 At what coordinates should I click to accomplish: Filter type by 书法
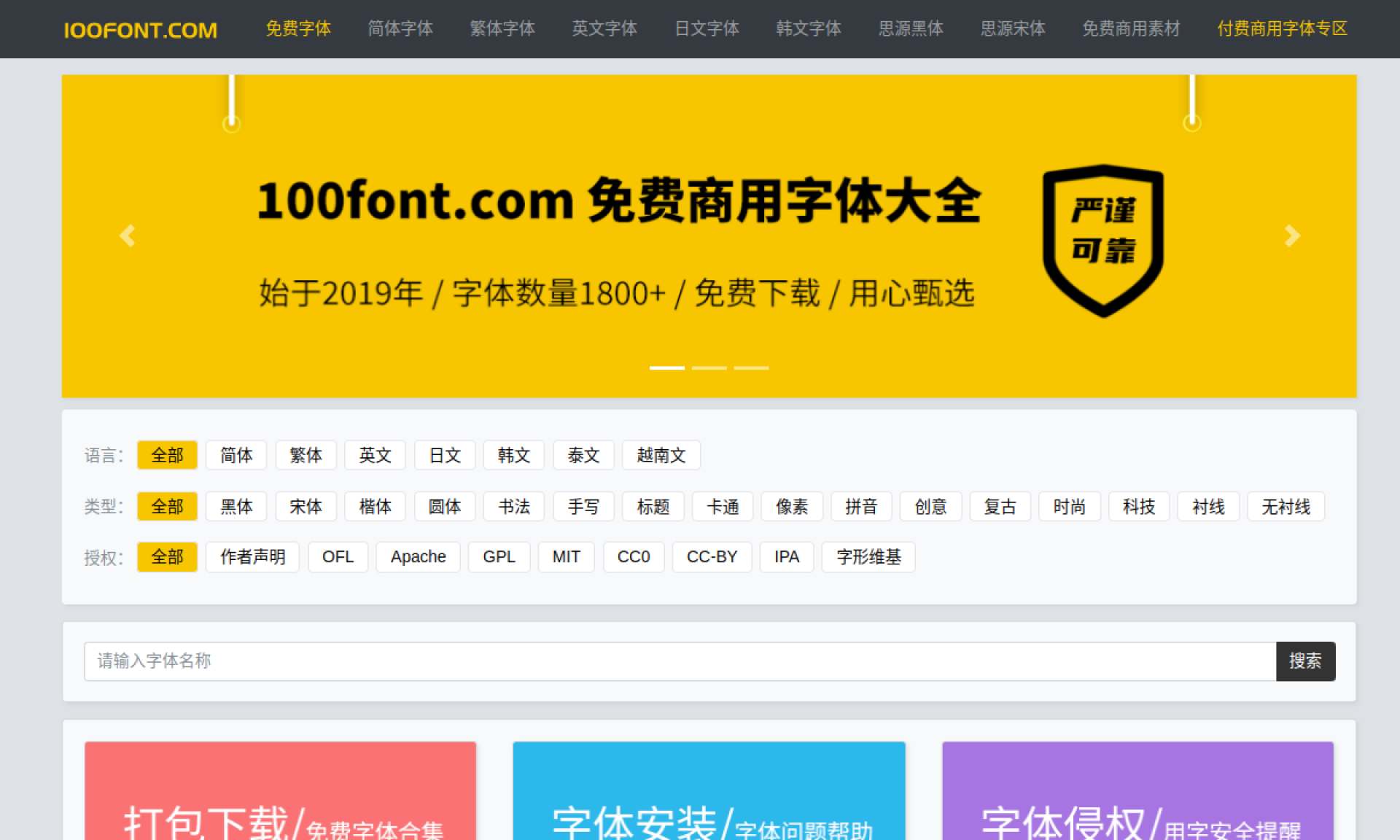514,506
